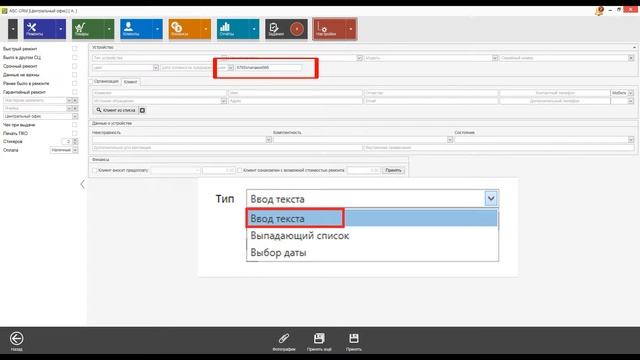Expand the Товары tile dropdown arrow
Image resolution: width=640 pixels, height=360 pixels.
click(x=109, y=29)
